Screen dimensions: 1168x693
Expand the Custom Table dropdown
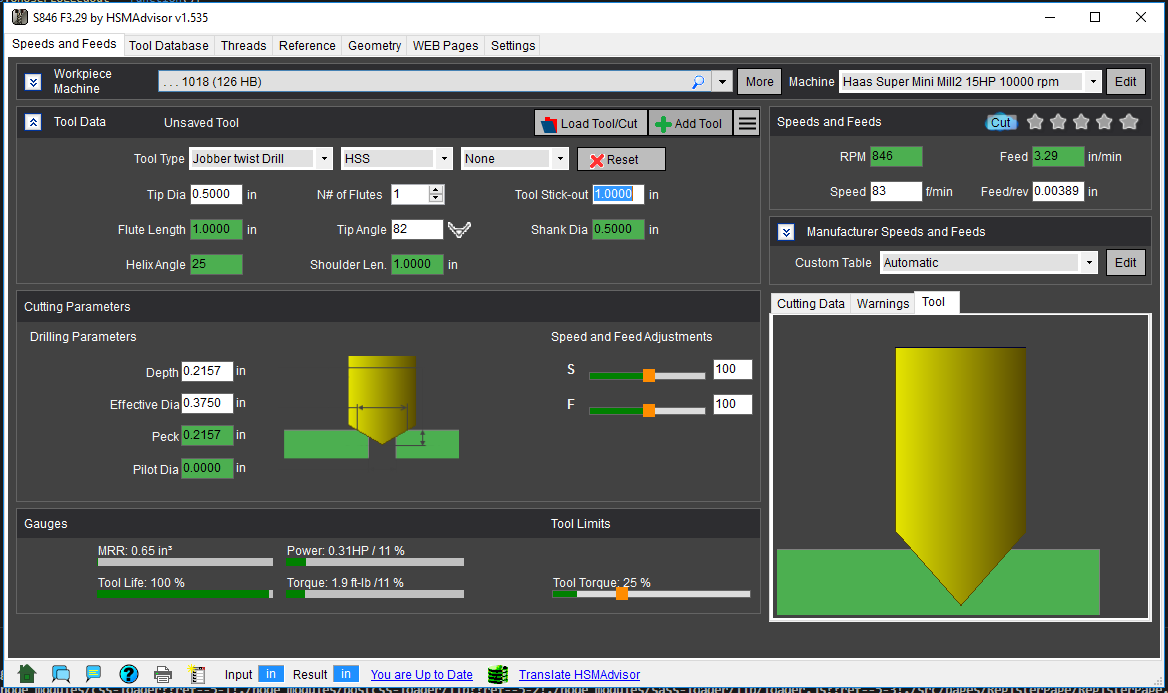click(x=1088, y=263)
